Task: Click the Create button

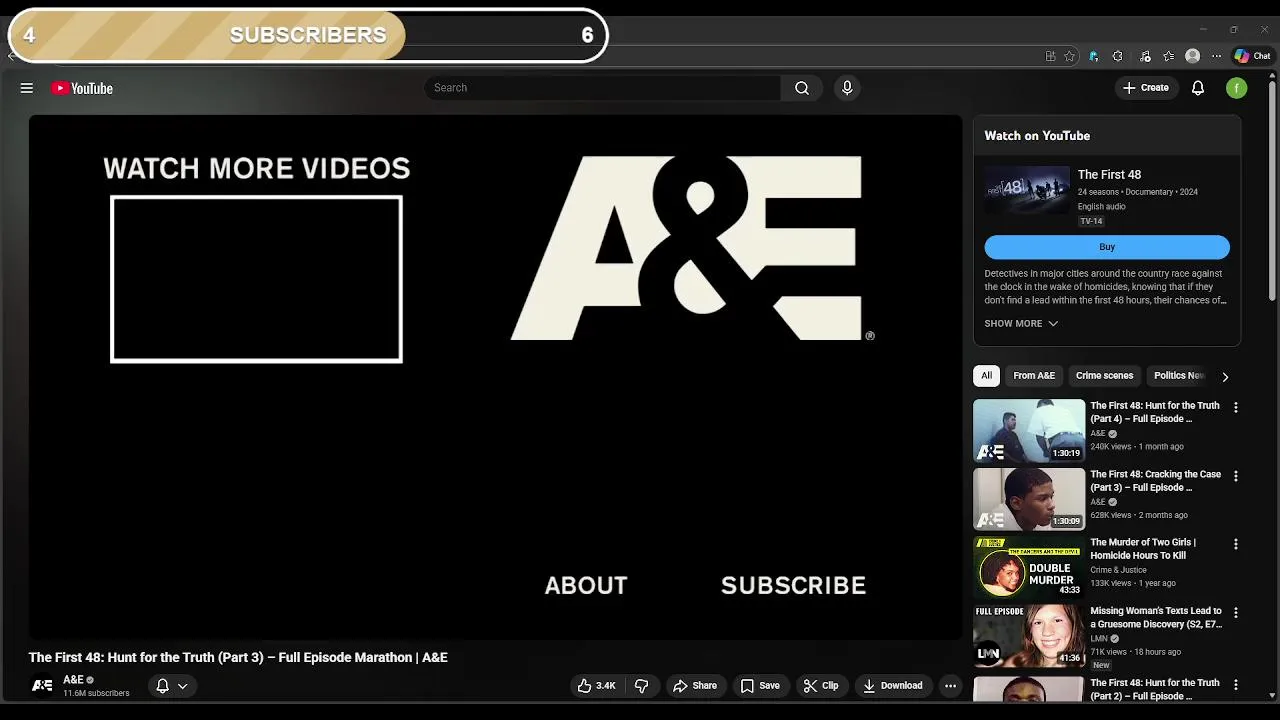Action: [x=1145, y=88]
